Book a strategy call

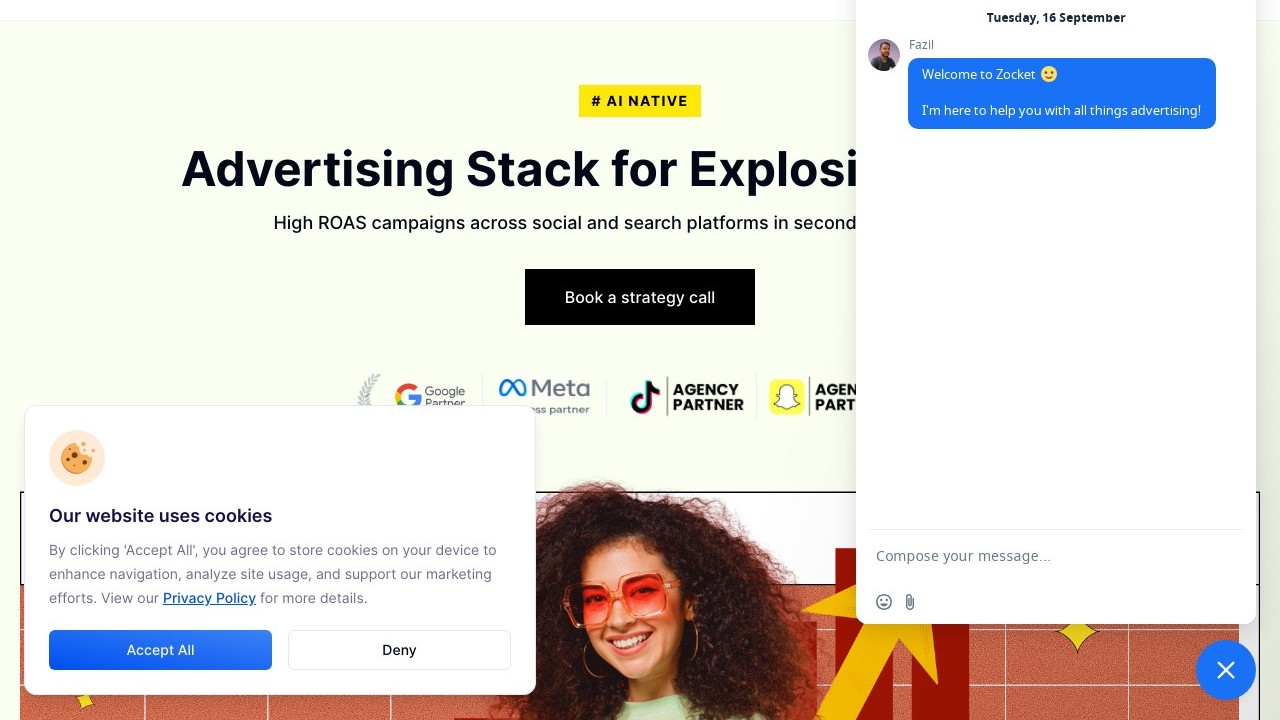pos(640,297)
